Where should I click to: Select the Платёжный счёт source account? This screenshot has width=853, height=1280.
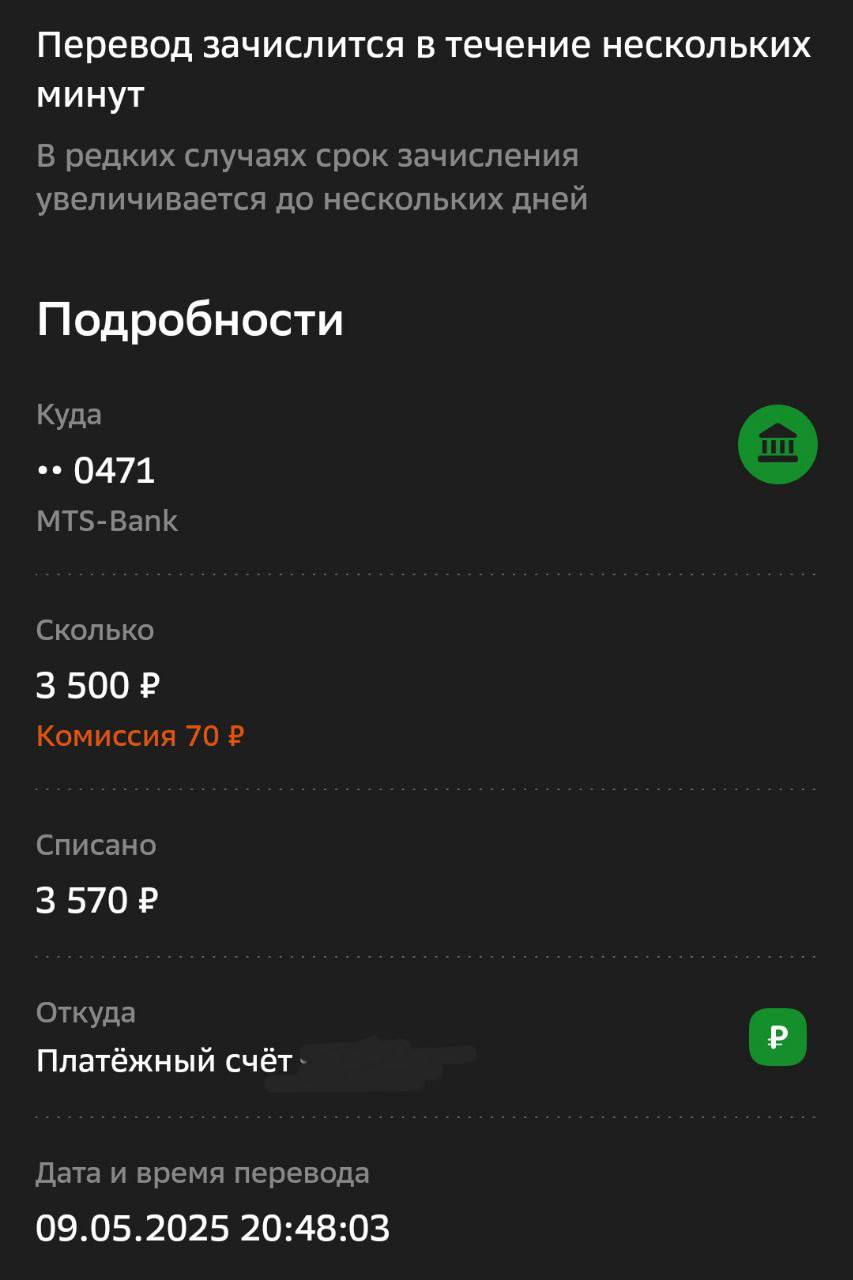[164, 1061]
